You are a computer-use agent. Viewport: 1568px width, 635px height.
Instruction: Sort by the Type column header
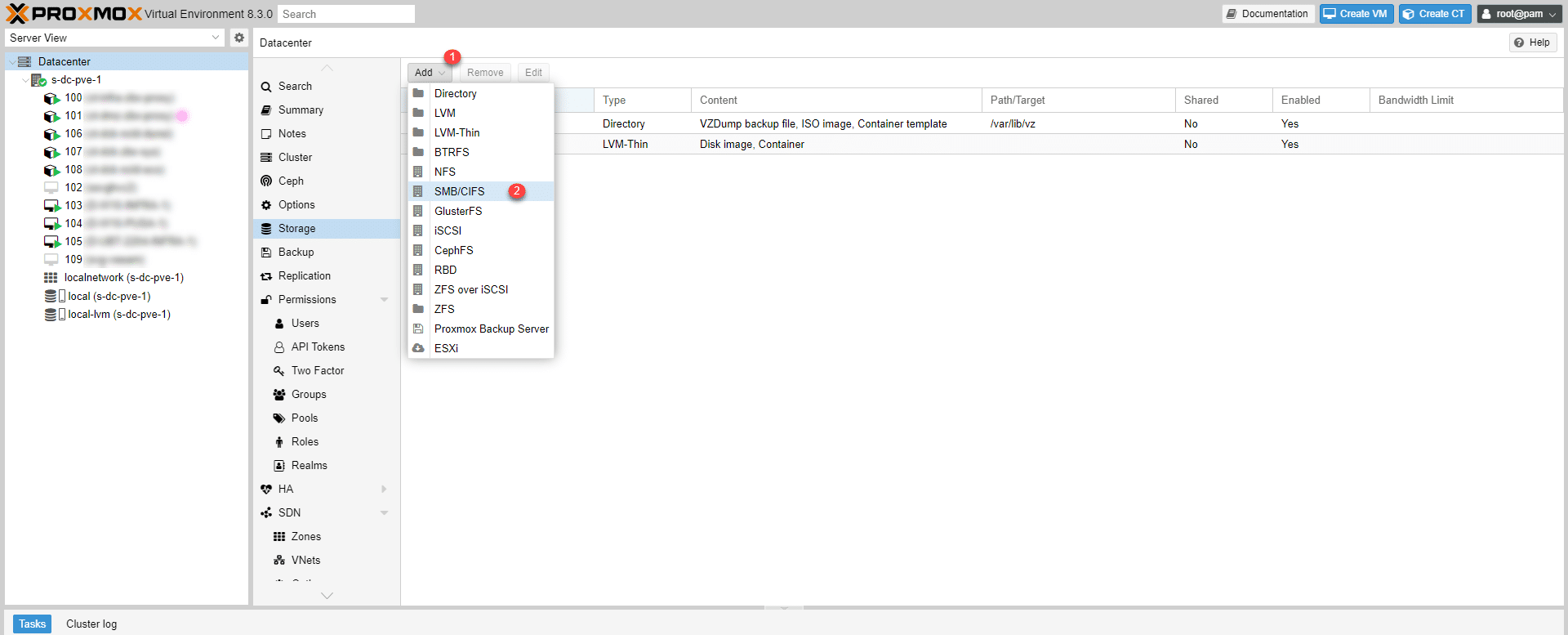click(x=643, y=100)
